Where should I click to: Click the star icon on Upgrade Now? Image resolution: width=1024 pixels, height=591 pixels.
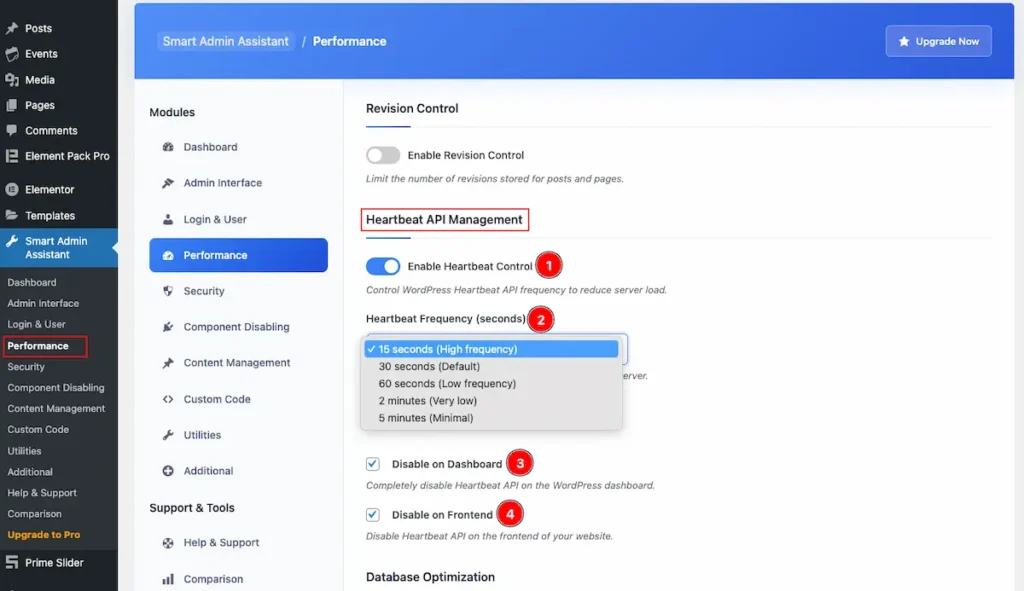pos(904,41)
